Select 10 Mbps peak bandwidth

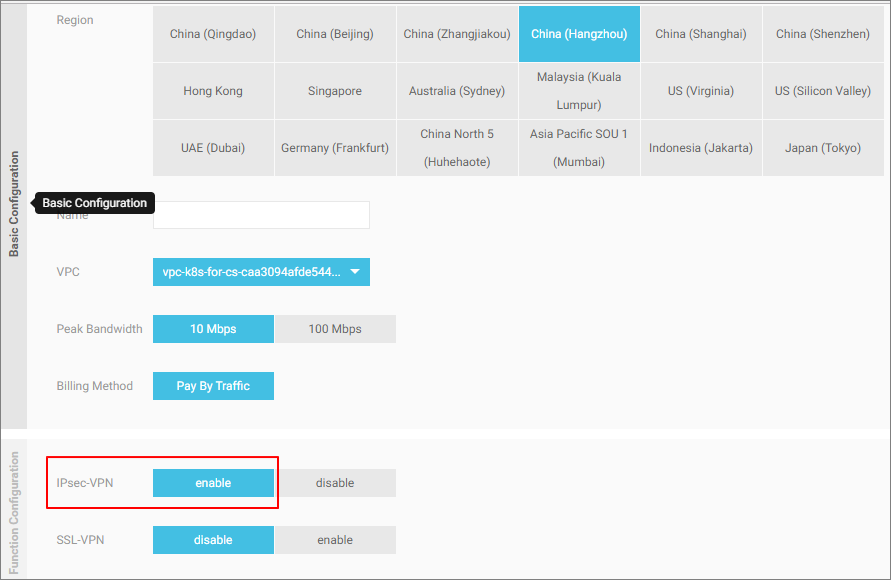[x=213, y=329]
